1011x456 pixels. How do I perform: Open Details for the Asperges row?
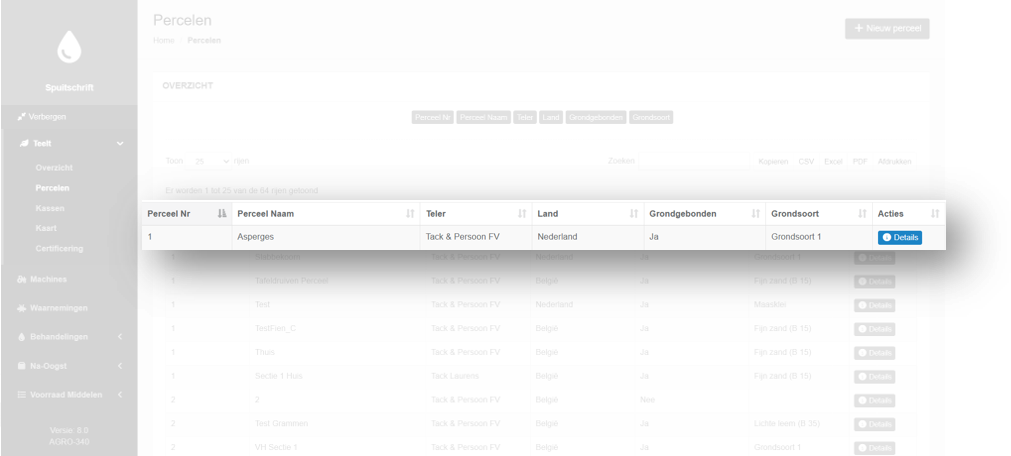pos(899,237)
